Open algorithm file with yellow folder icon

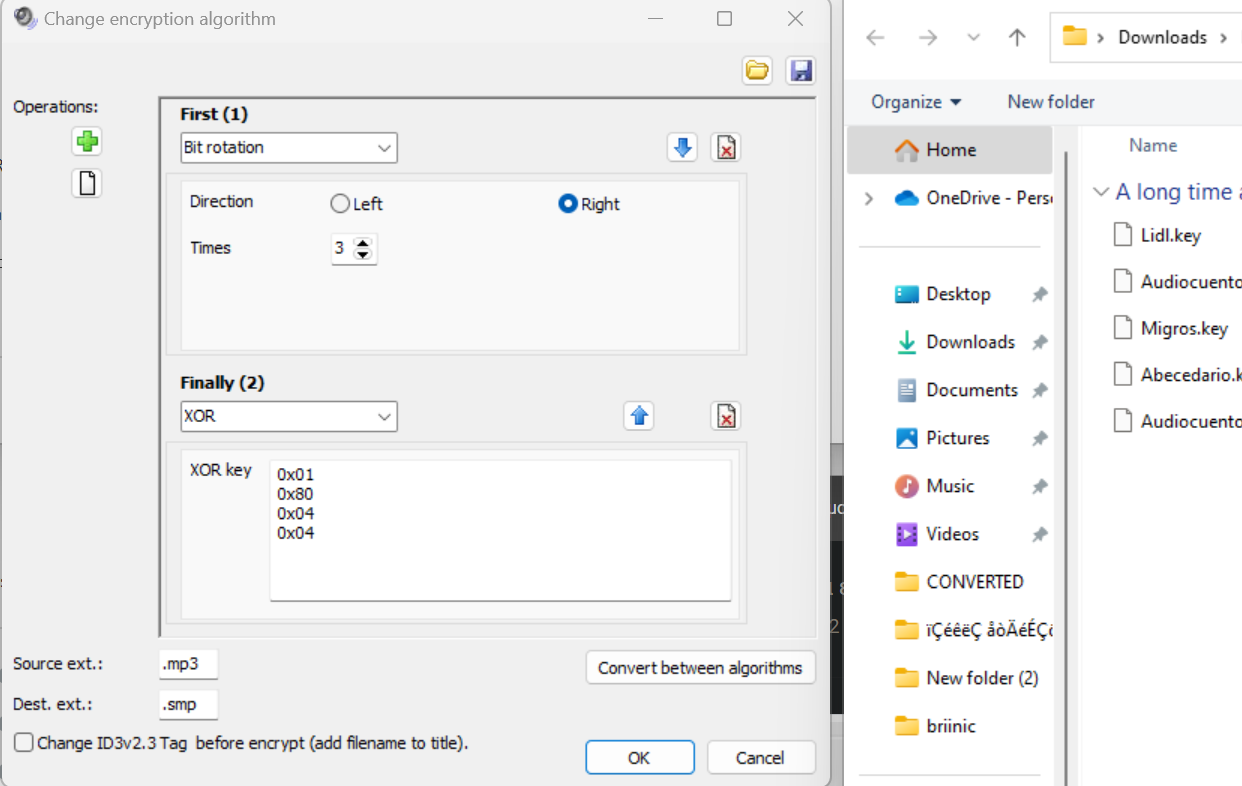point(757,70)
